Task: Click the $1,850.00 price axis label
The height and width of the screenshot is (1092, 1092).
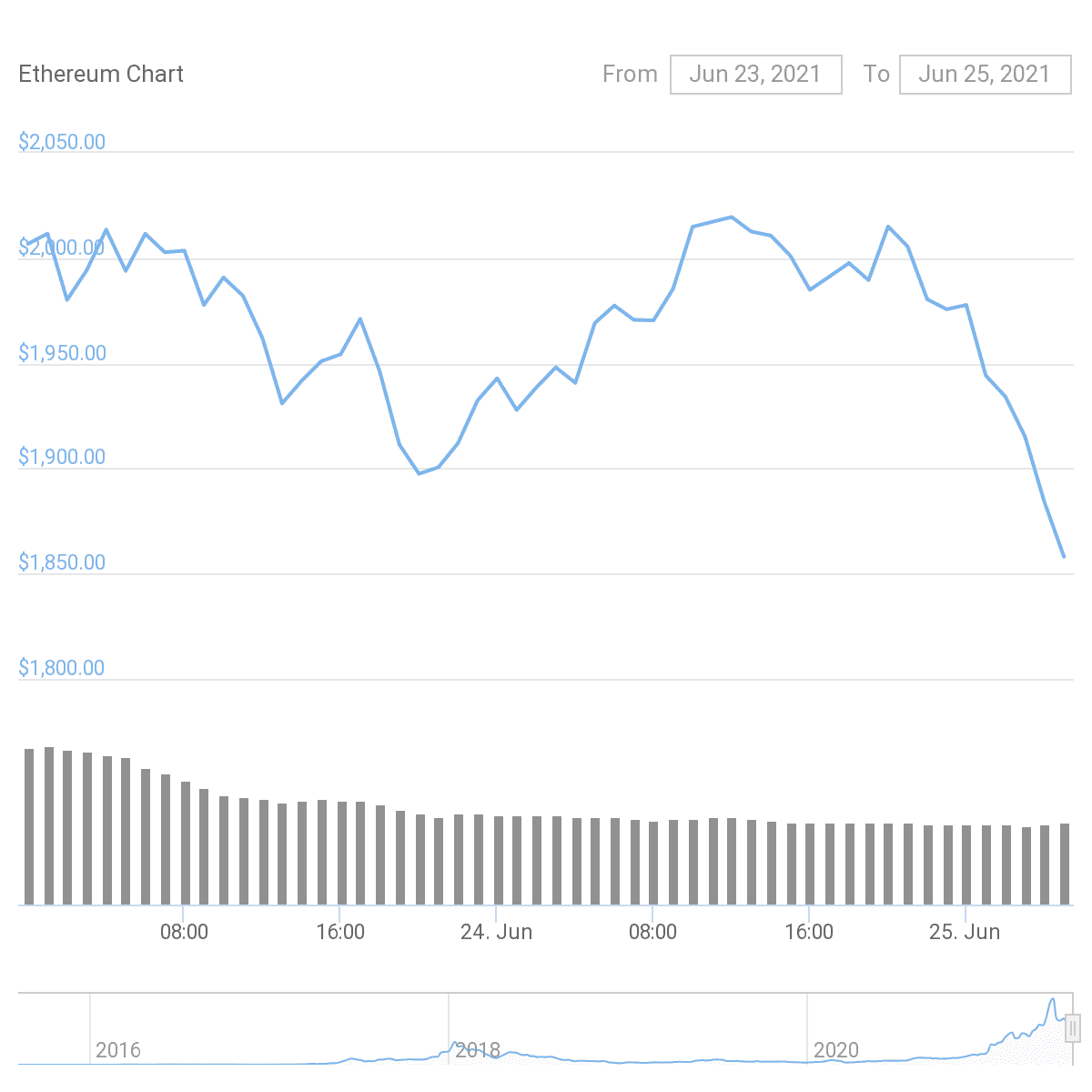Action: coord(62,562)
